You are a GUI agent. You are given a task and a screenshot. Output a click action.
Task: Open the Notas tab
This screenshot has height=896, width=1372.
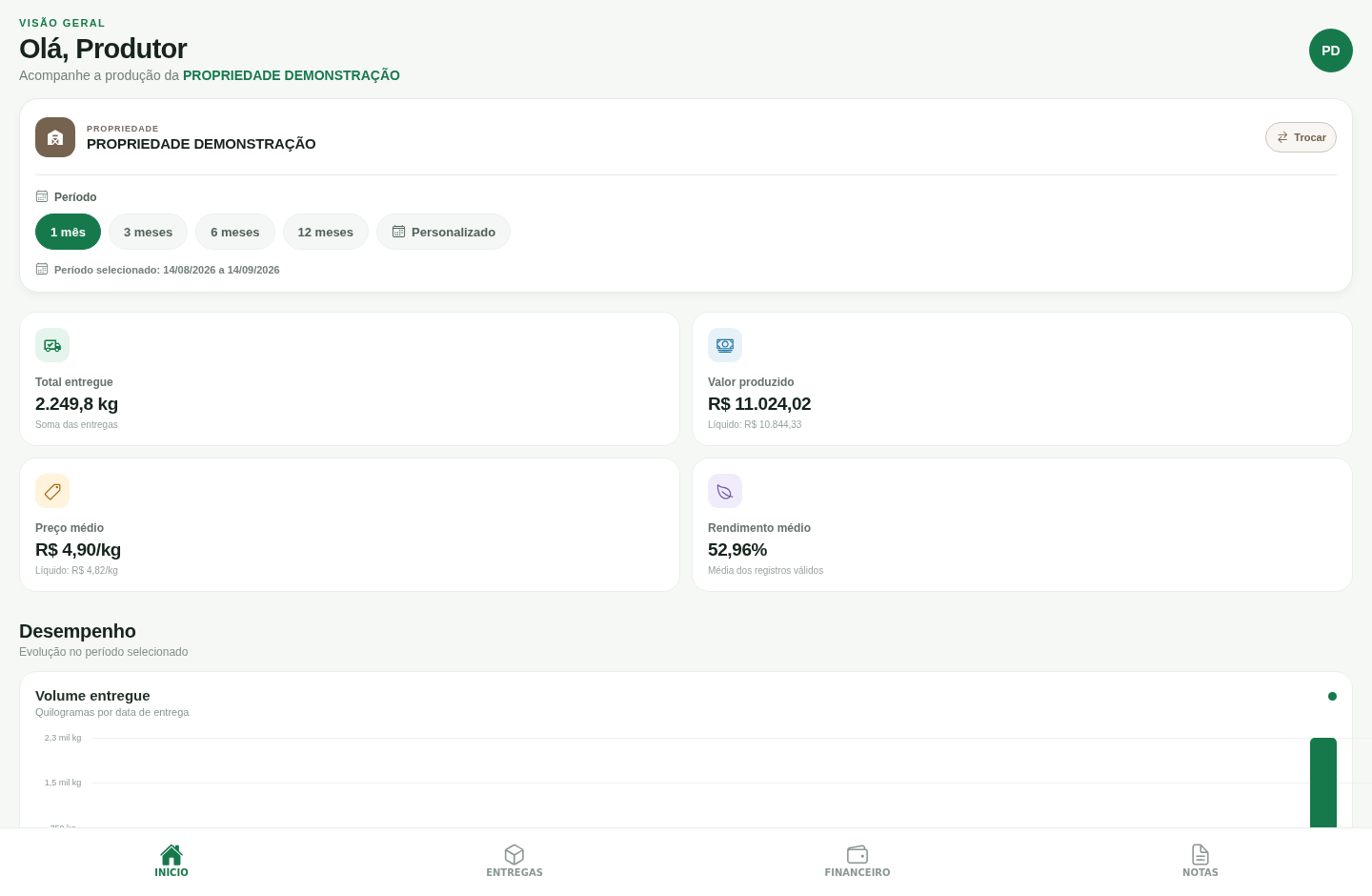(x=1200, y=861)
